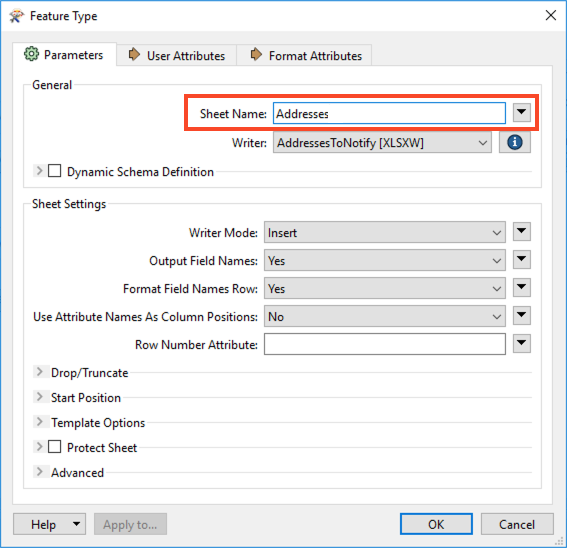Click the Cancel button
The height and width of the screenshot is (548, 567).
(x=517, y=524)
